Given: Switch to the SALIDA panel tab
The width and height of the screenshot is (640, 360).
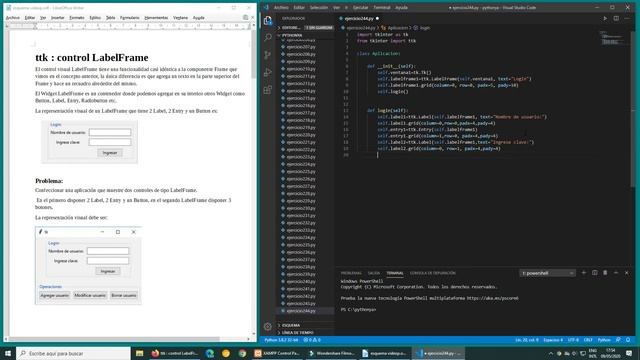Looking at the screenshot, I should click(x=373, y=273).
